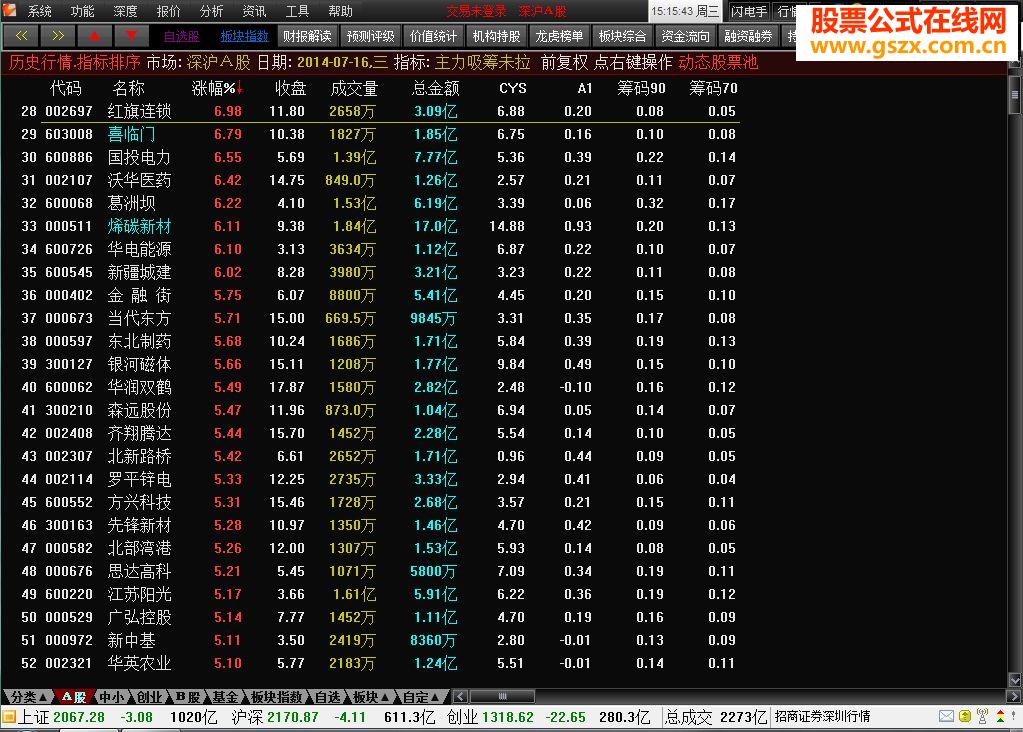
Task: Switch to the 板块指数 bottom tab
Action: point(277,697)
